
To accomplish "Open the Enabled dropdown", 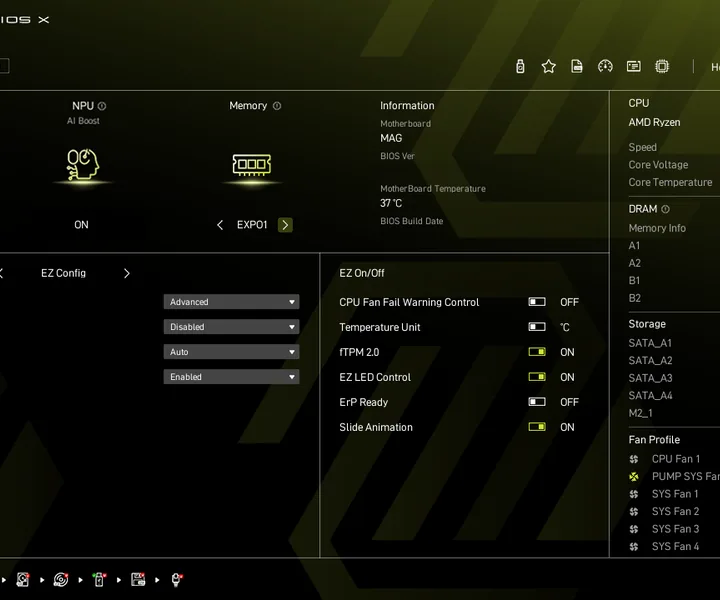I will [x=231, y=377].
